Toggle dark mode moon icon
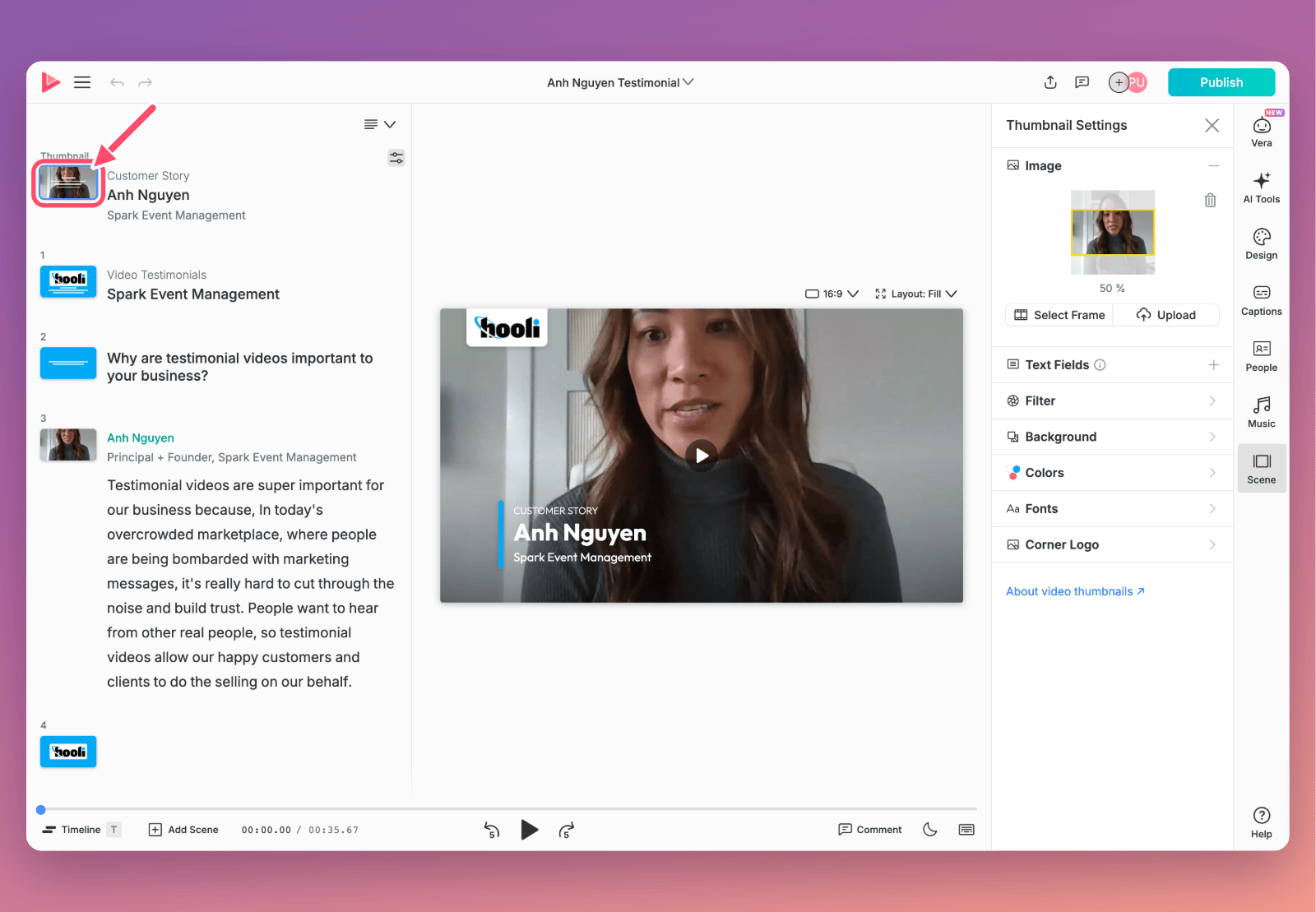The height and width of the screenshot is (912, 1316). 930,830
